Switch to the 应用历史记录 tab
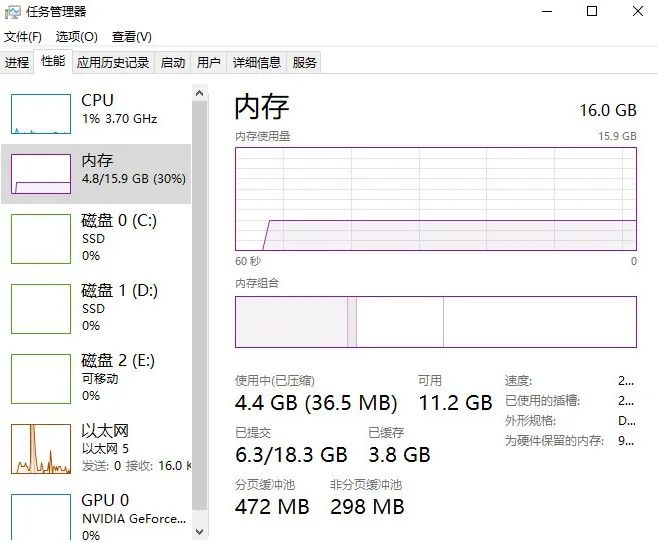Image resolution: width=658 pixels, height=543 pixels. 113,62
